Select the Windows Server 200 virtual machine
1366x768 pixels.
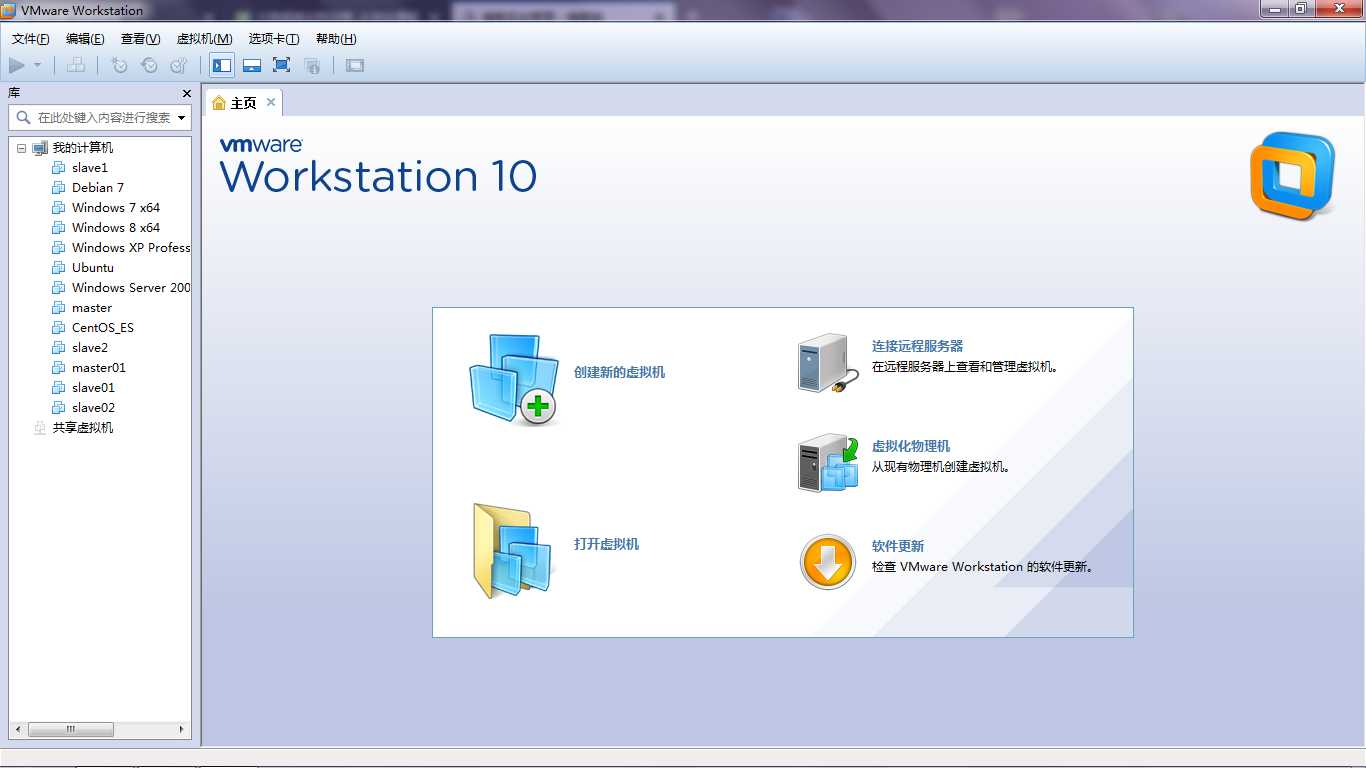coord(130,288)
